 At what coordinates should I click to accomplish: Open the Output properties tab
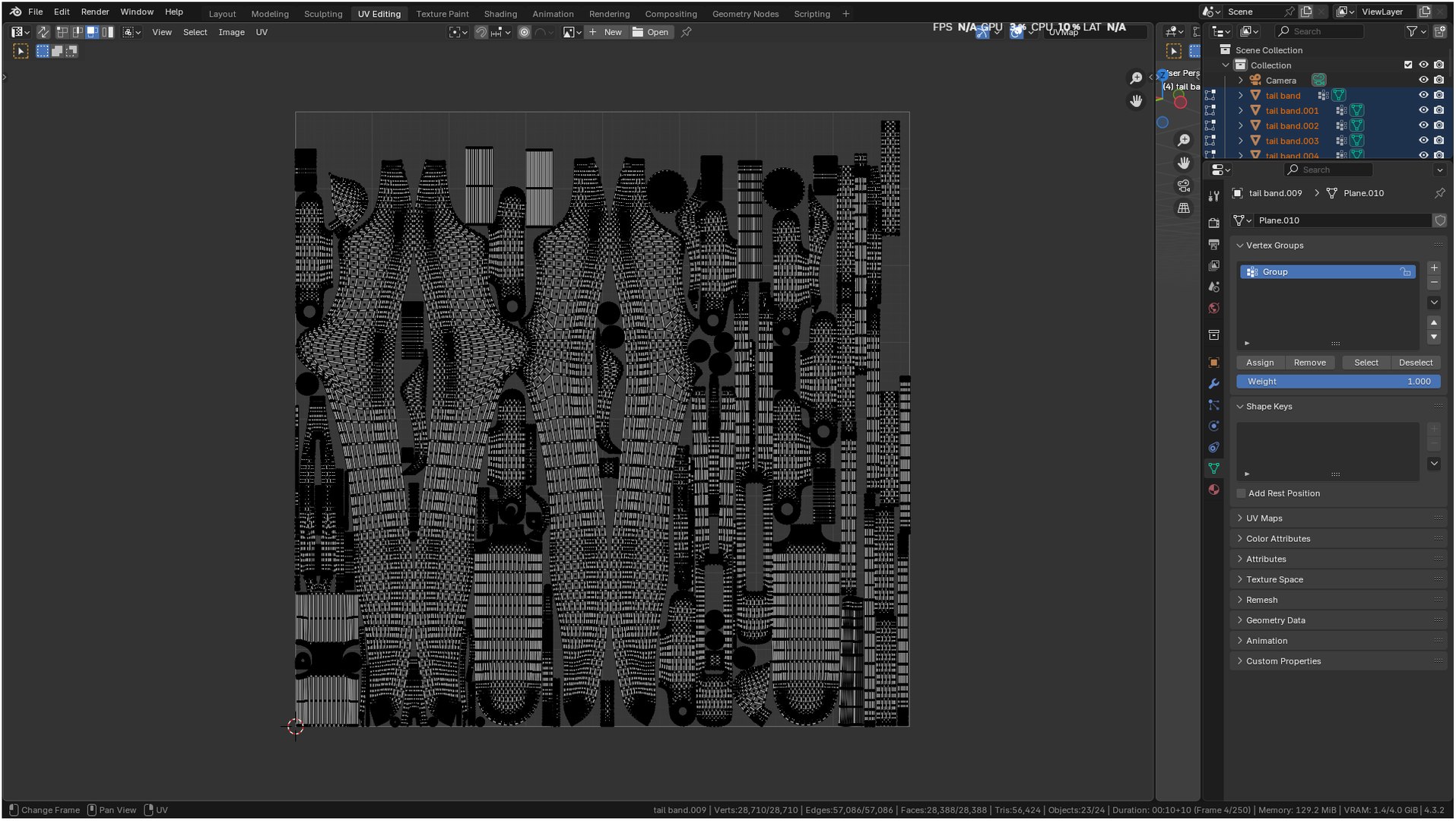tap(1213, 244)
